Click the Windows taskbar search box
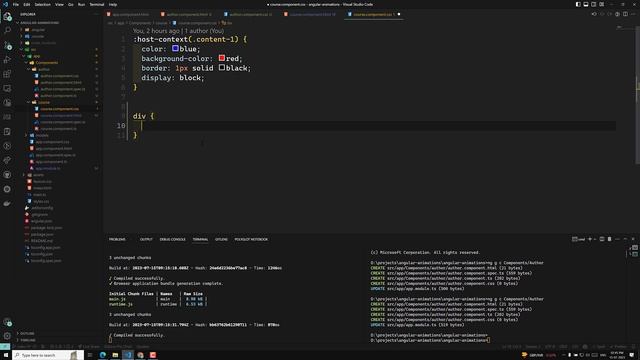This screenshot has height=360, width=640. [x=47, y=355]
